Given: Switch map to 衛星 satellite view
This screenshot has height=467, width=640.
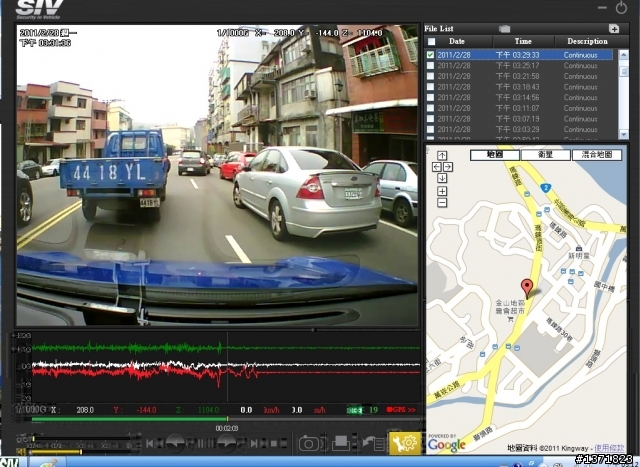Looking at the screenshot, I should pyautogui.click(x=546, y=155).
